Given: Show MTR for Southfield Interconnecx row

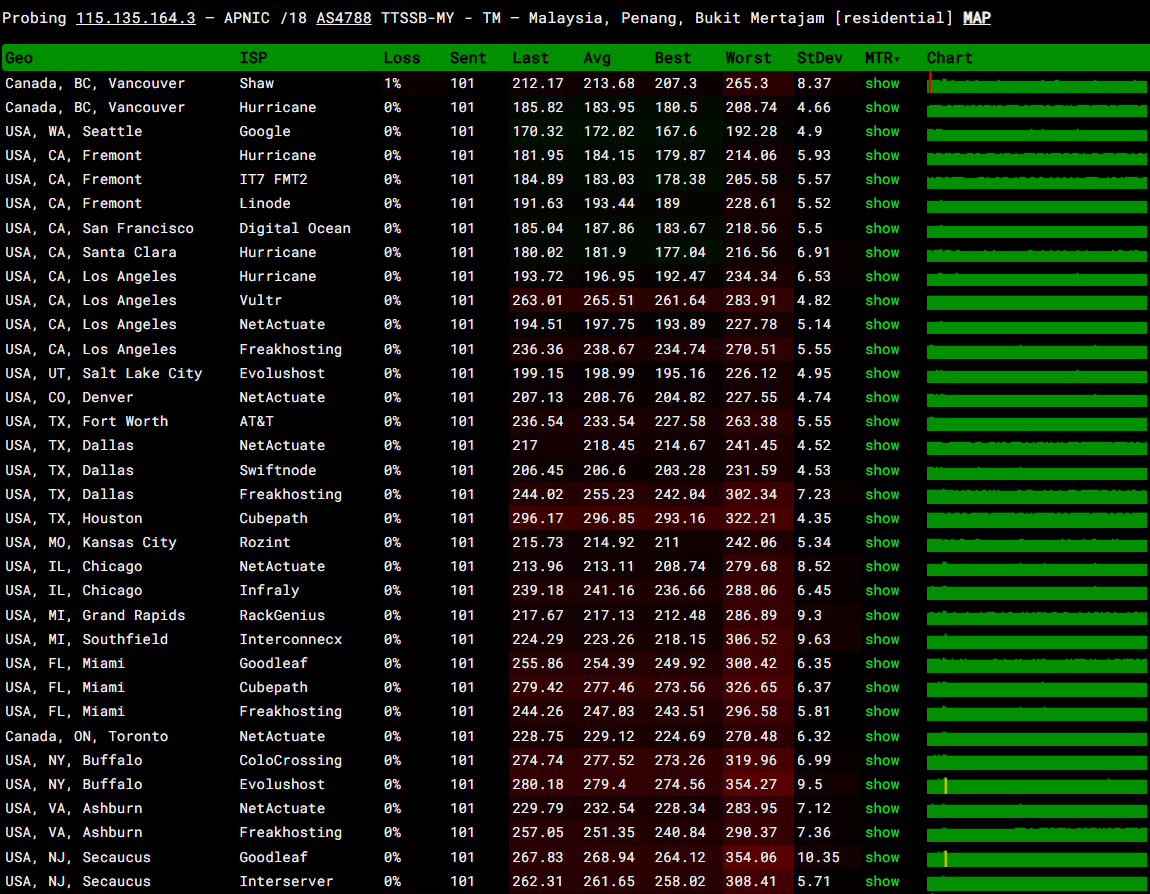Looking at the screenshot, I should 882,640.
